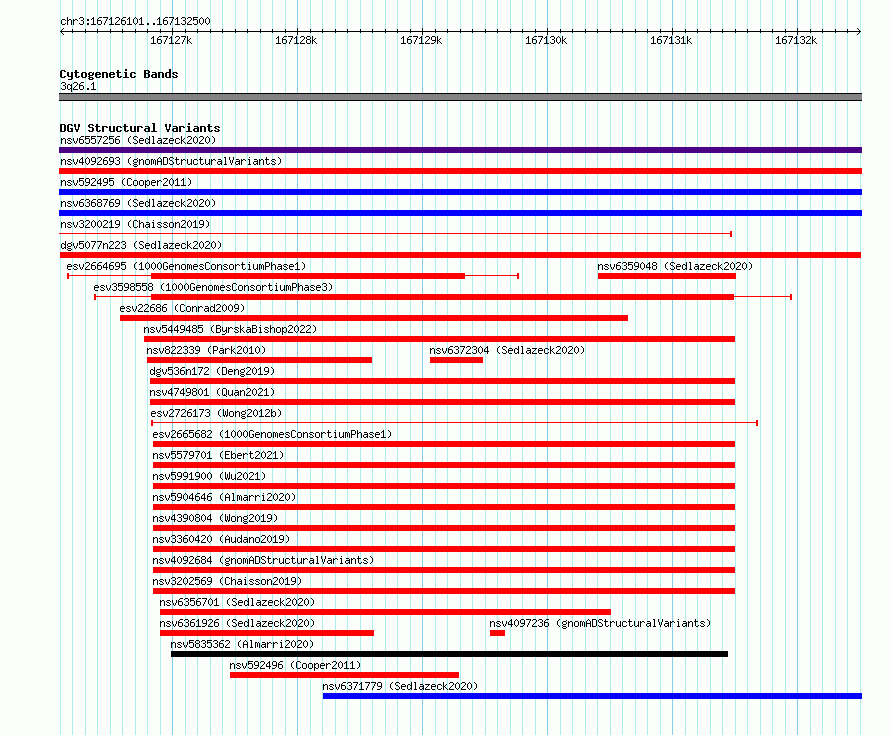Select dgv536n172 (Deng2019) label

coord(212,371)
